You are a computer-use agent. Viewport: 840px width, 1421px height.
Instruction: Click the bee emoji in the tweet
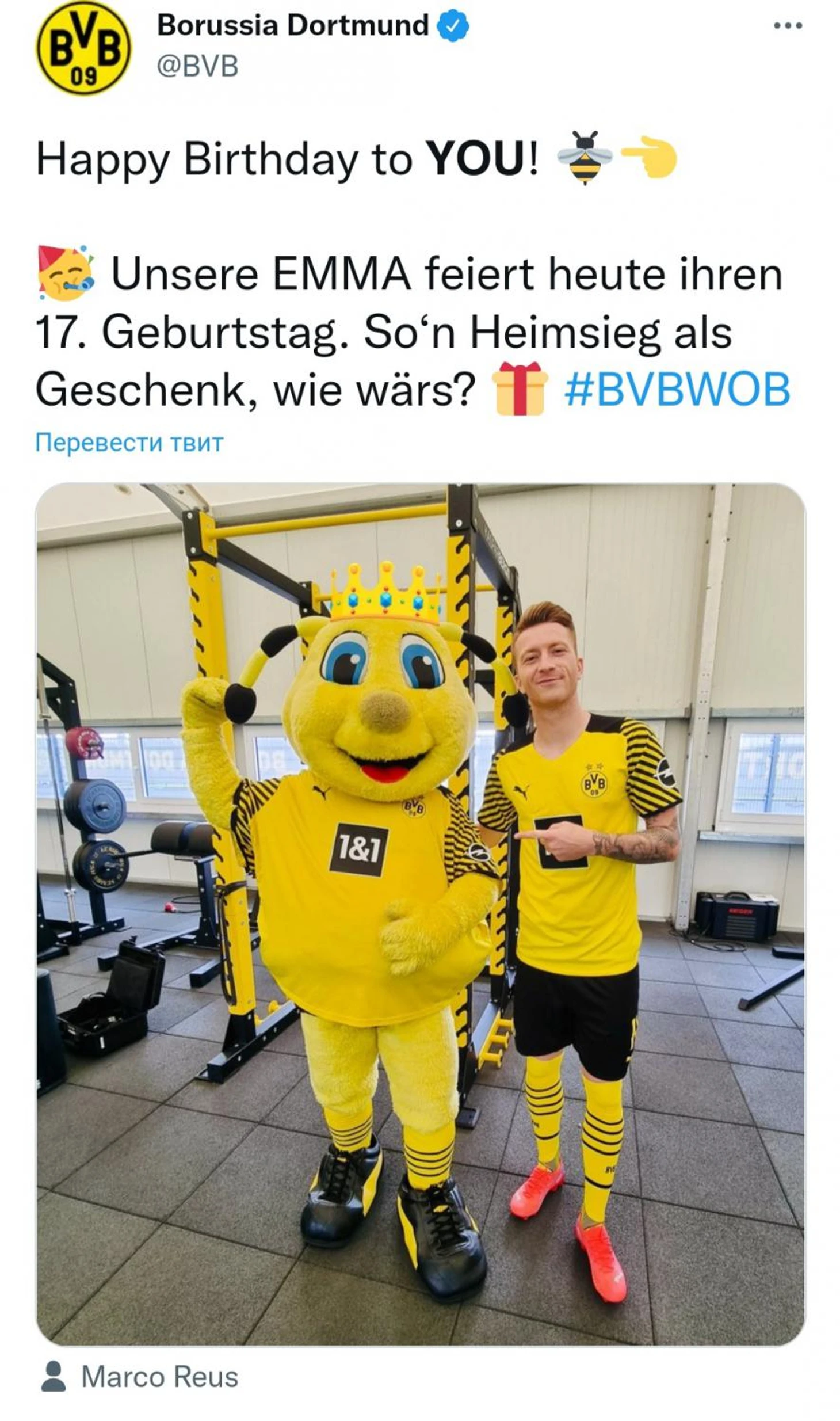tap(585, 158)
